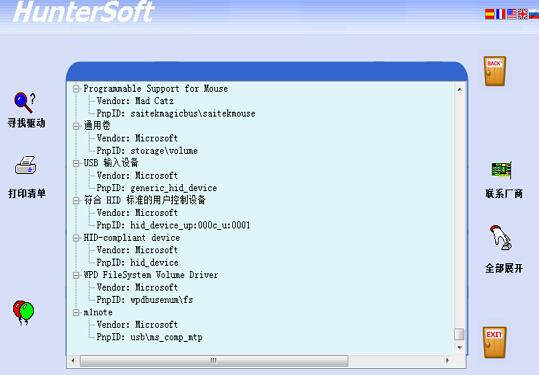Viewport: 539px width, 375px height.
Task: Click the vertical scrollbar thumb
Action: (x=460, y=334)
